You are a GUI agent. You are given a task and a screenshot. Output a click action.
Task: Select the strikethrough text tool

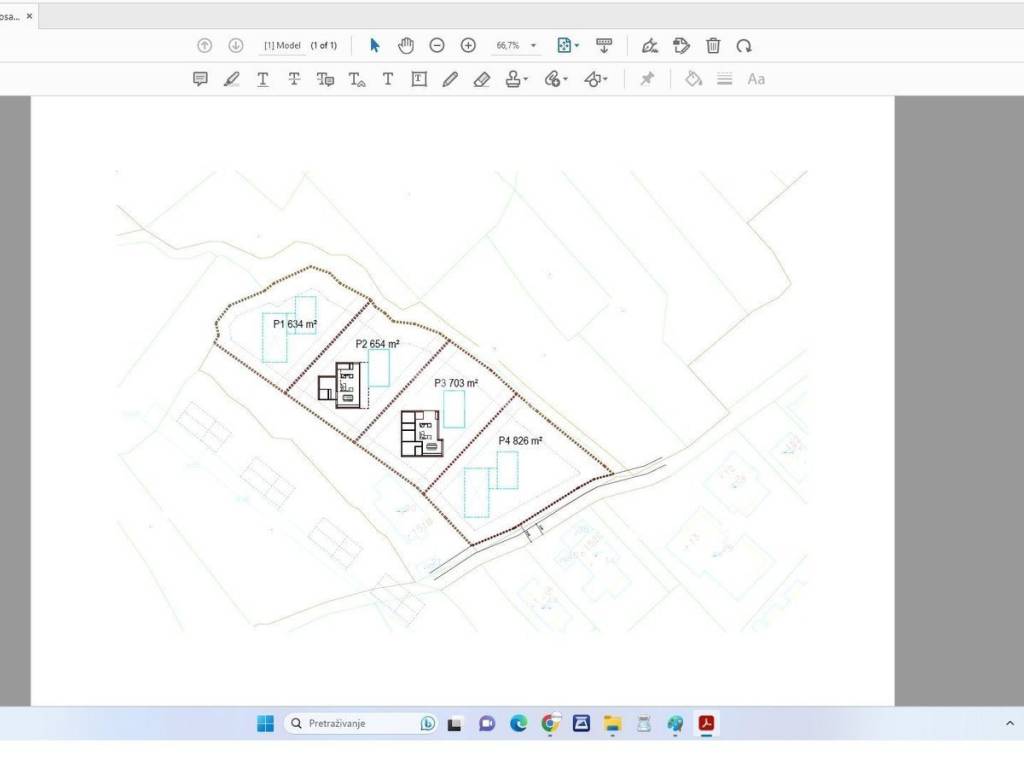click(294, 79)
